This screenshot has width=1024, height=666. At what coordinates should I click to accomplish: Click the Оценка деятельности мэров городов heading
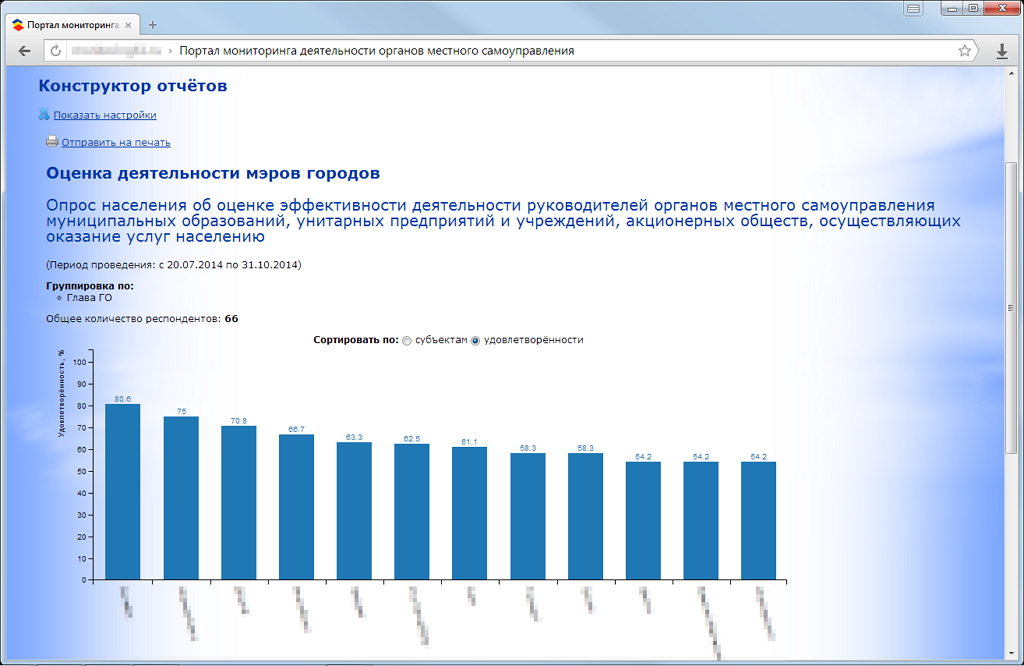click(213, 174)
